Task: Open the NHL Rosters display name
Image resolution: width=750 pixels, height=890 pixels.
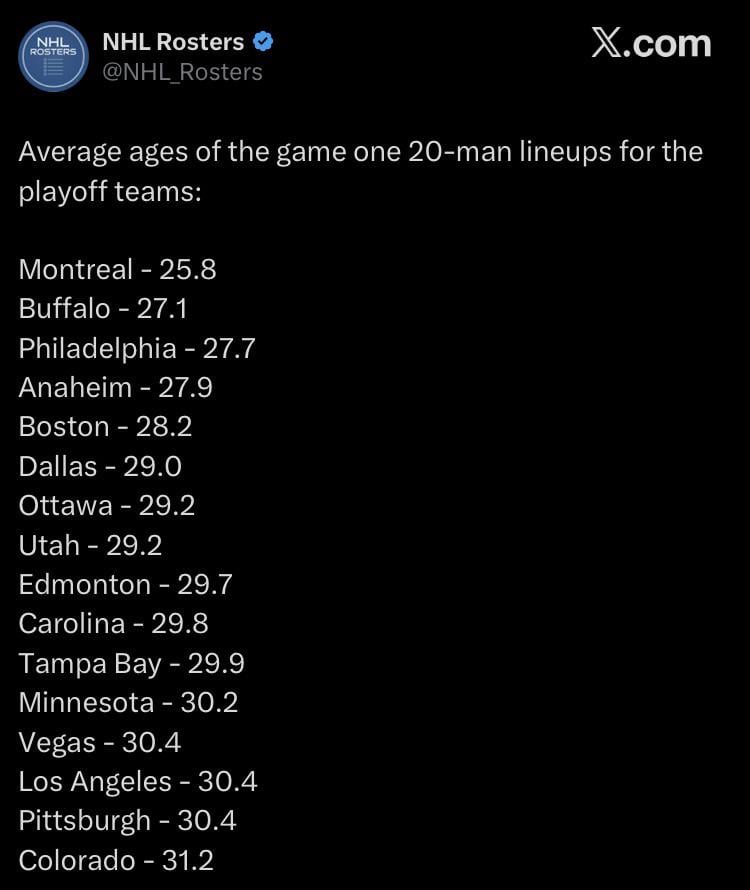Action: pos(173,42)
